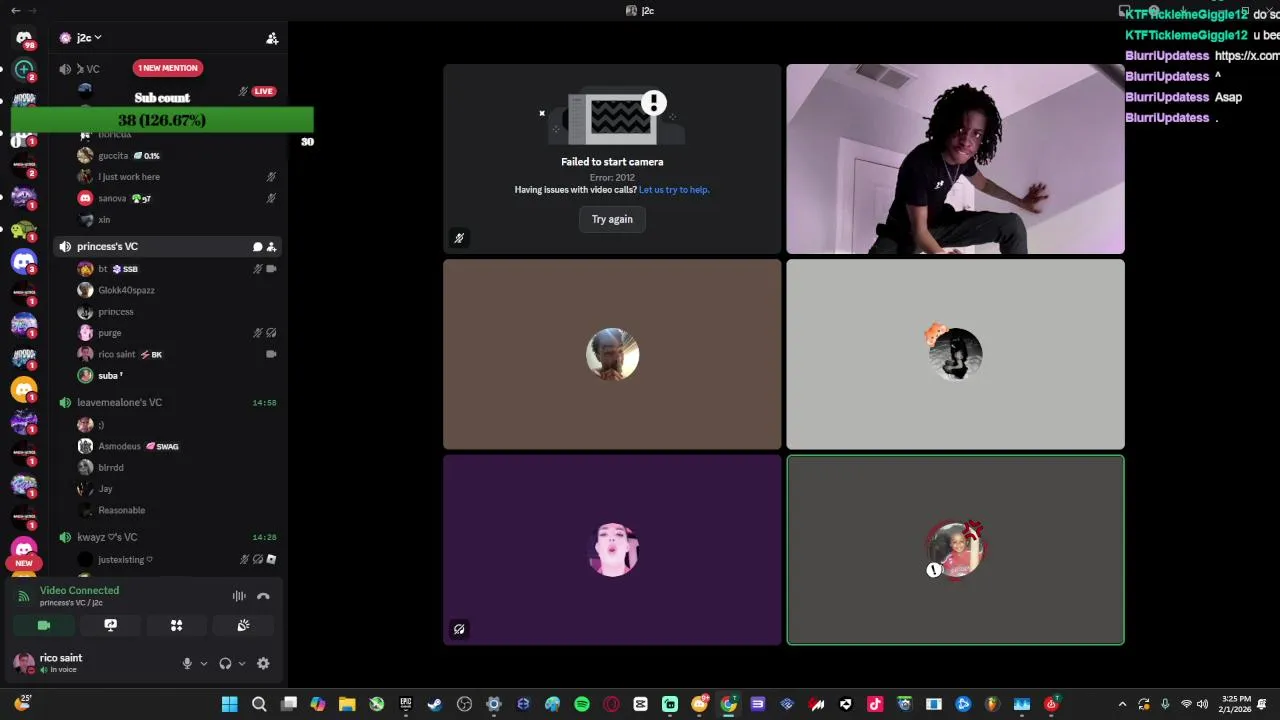Screen dimensions: 1280x720
Task: Open chat for princess's VC
Action: coord(257,247)
